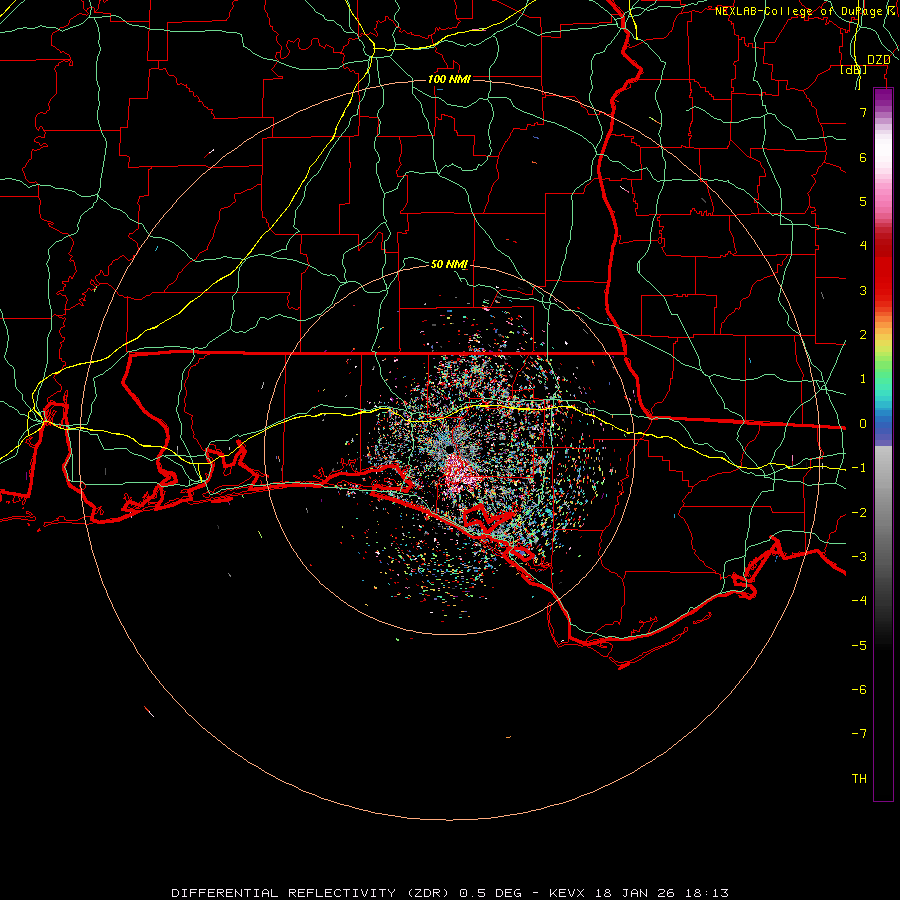
Task: Click the "50 NMI" range ring label
Action: coord(449,264)
